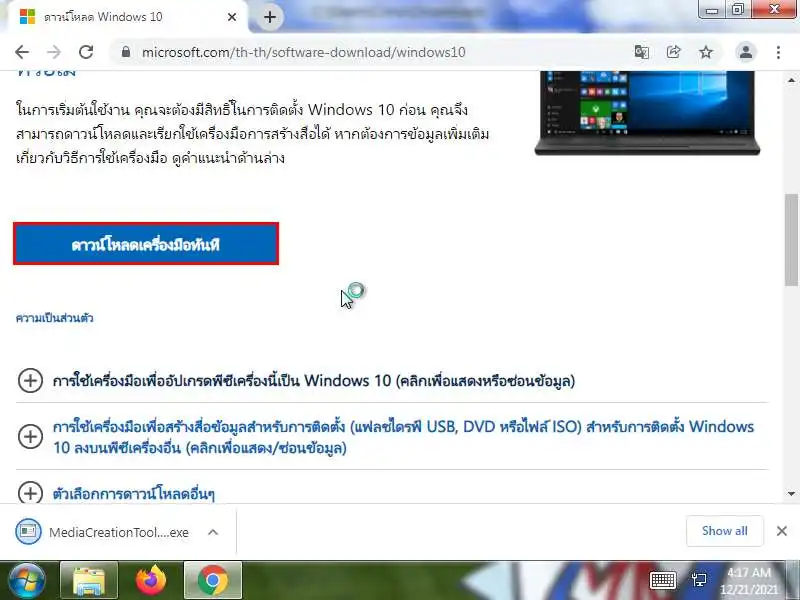800x600 pixels.
Task: Click the network tray icon
Action: tap(699, 580)
